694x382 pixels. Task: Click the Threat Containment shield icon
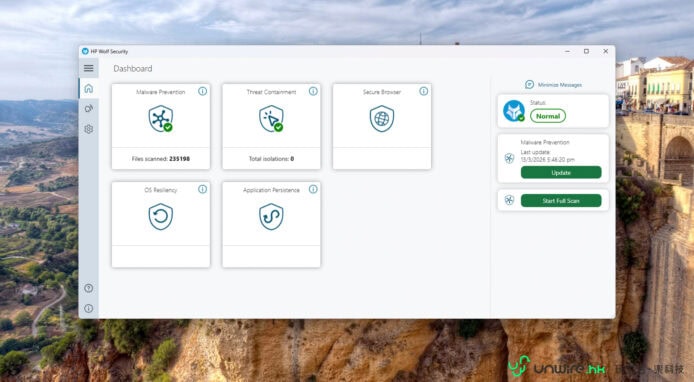point(271,119)
